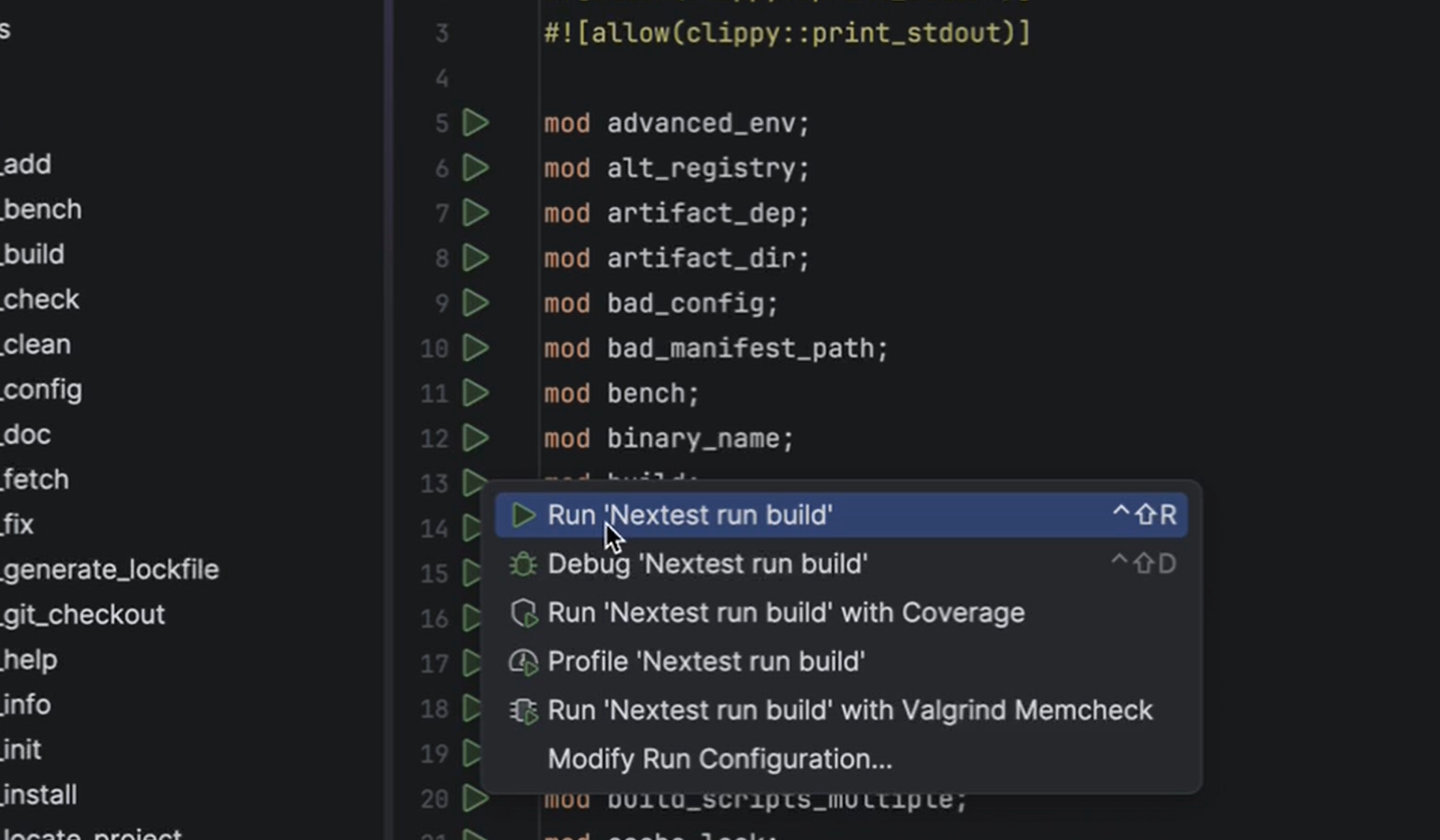Image resolution: width=1440 pixels, height=840 pixels.
Task: Click shield icon in Coverage menu entry
Action: pos(523,613)
